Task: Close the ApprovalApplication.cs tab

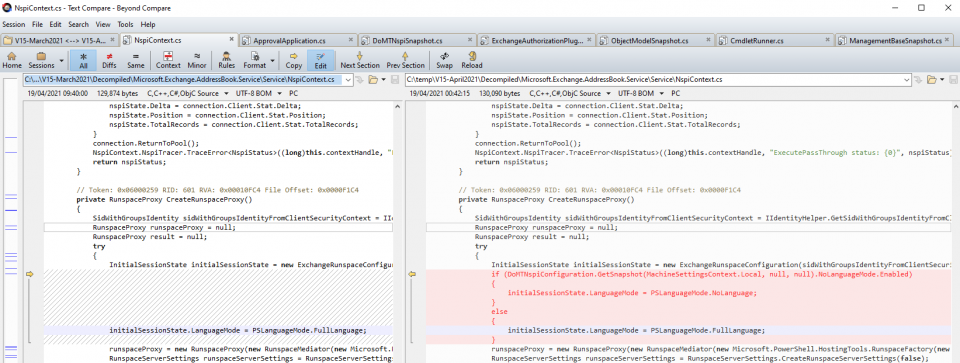Action: point(350,40)
